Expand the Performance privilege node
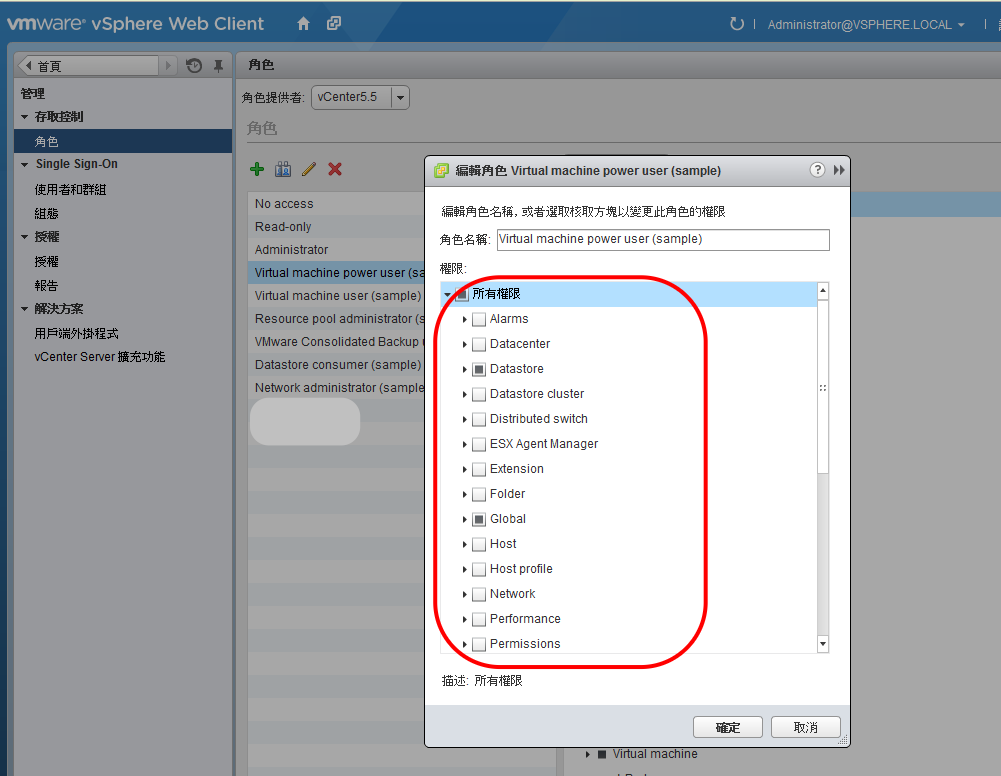The height and width of the screenshot is (776, 1001). tap(465, 619)
